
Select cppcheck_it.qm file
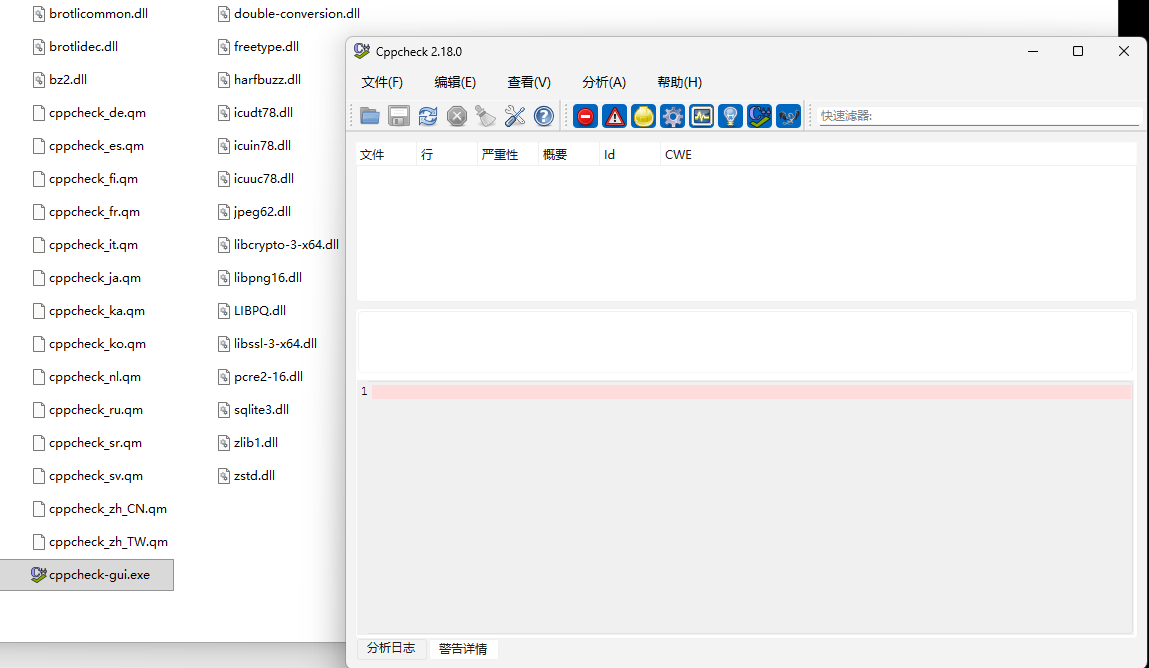pos(85,245)
